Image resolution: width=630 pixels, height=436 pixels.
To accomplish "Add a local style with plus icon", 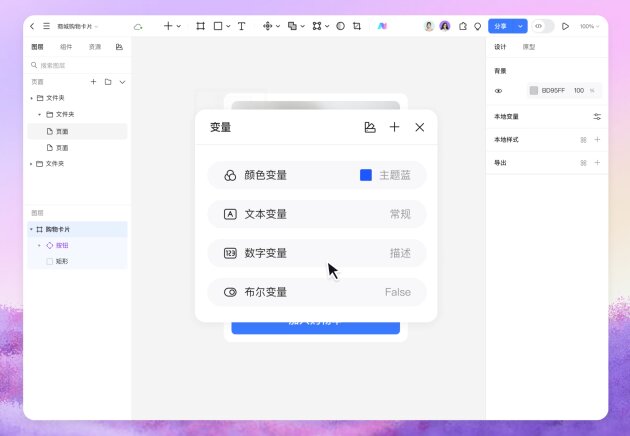I will coord(597,139).
